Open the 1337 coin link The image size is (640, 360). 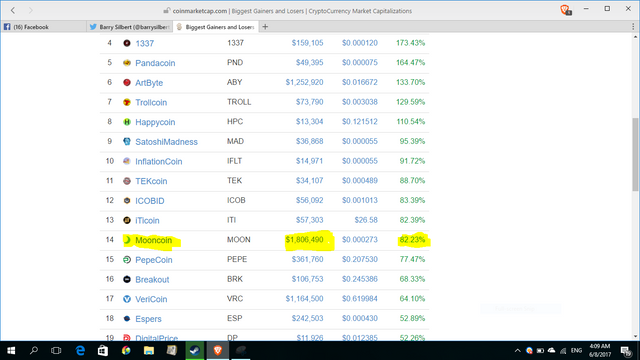click(144, 43)
